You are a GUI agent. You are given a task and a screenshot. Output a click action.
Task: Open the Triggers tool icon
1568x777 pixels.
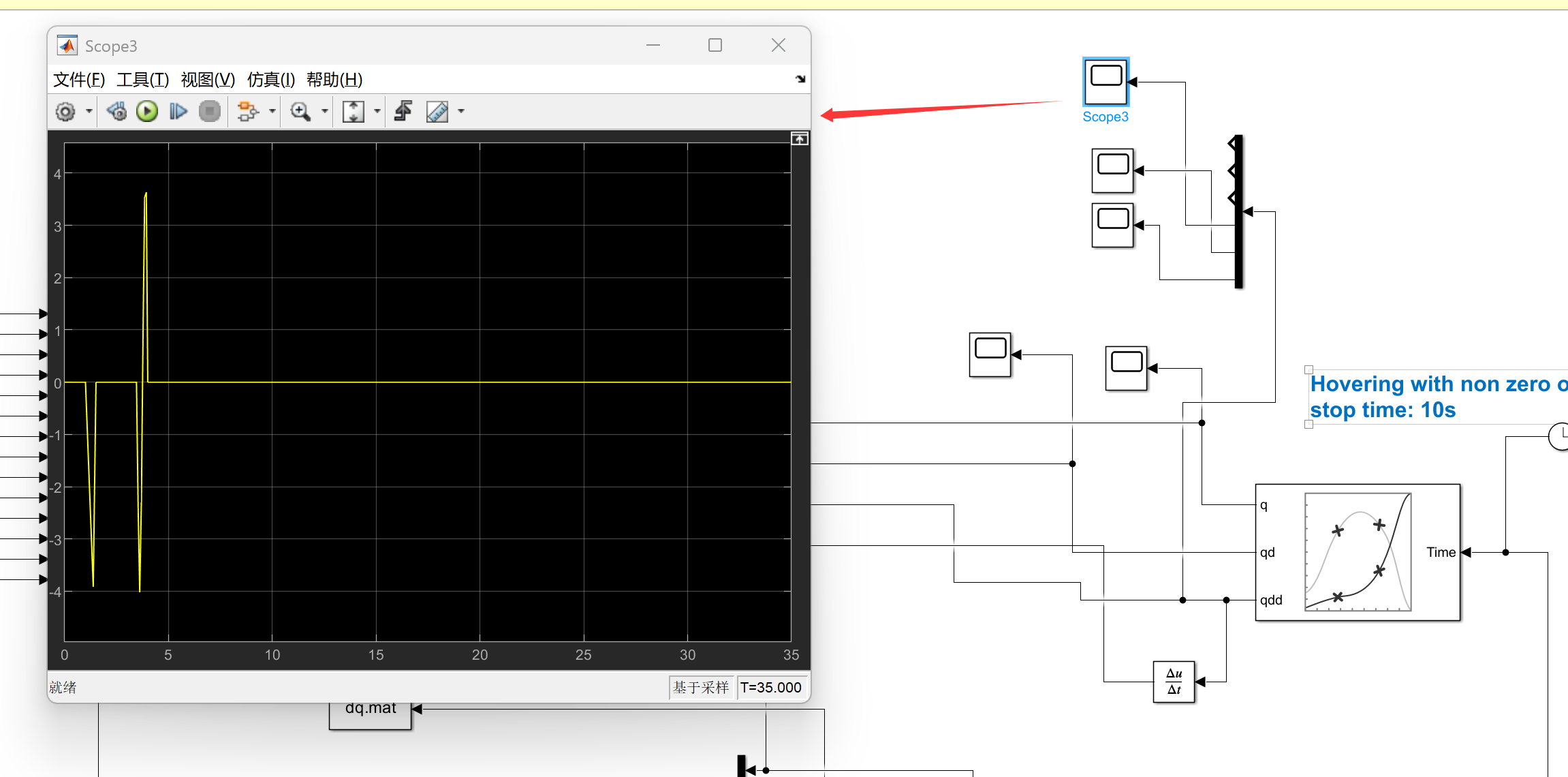pos(403,111)
